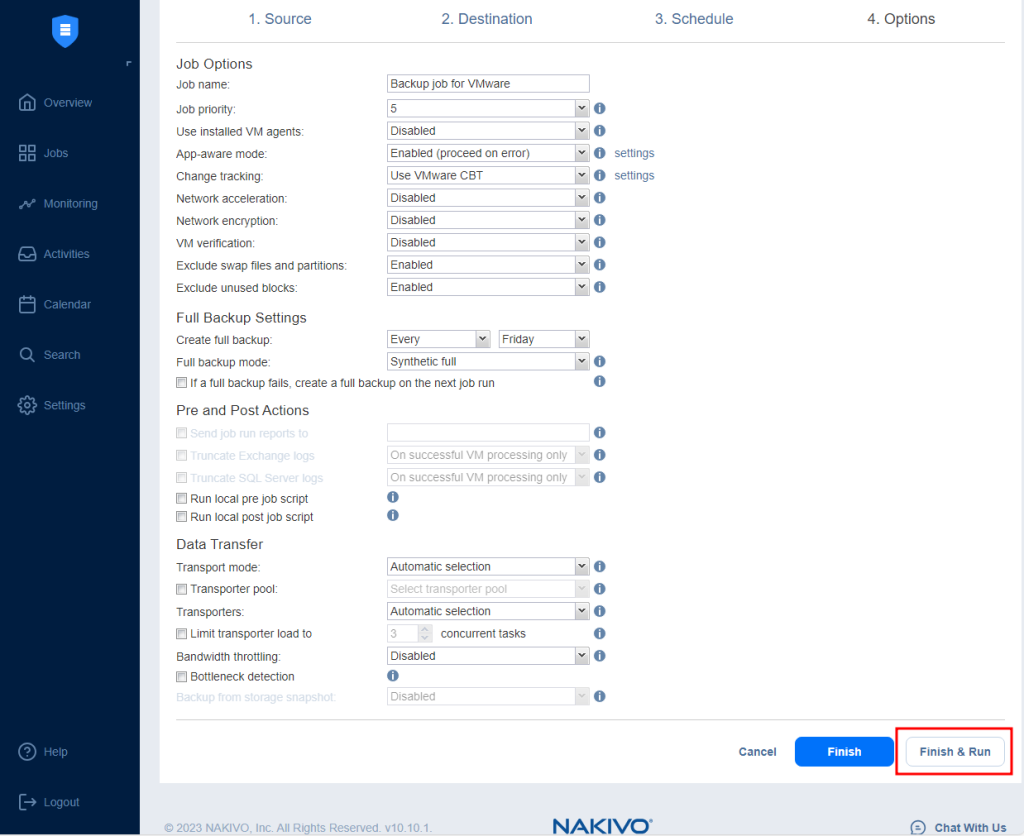The height and width of the screenshot is (836, 1024).
Task: Enable Bottleneck detection checkbox
Action: 182,677
